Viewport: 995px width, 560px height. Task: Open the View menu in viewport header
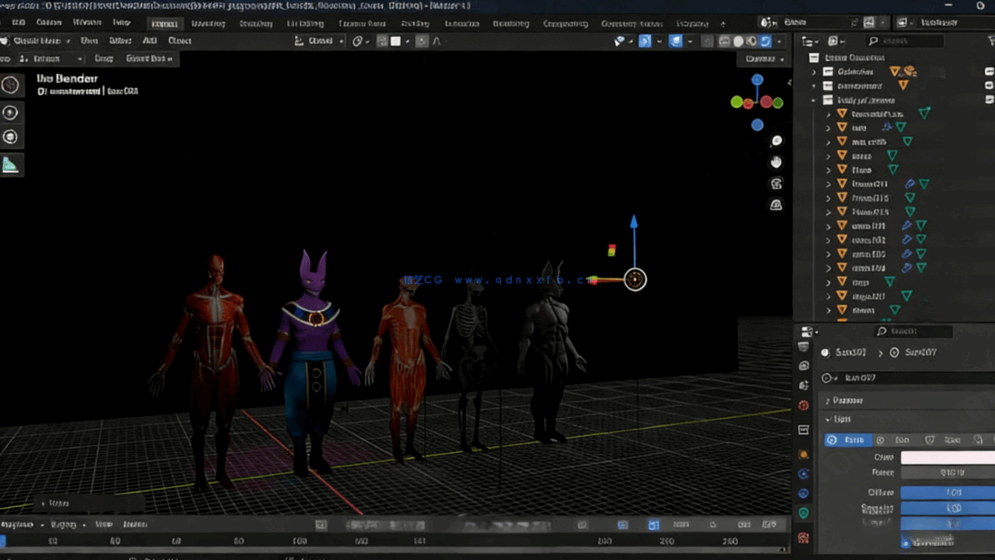pos(89,41)
